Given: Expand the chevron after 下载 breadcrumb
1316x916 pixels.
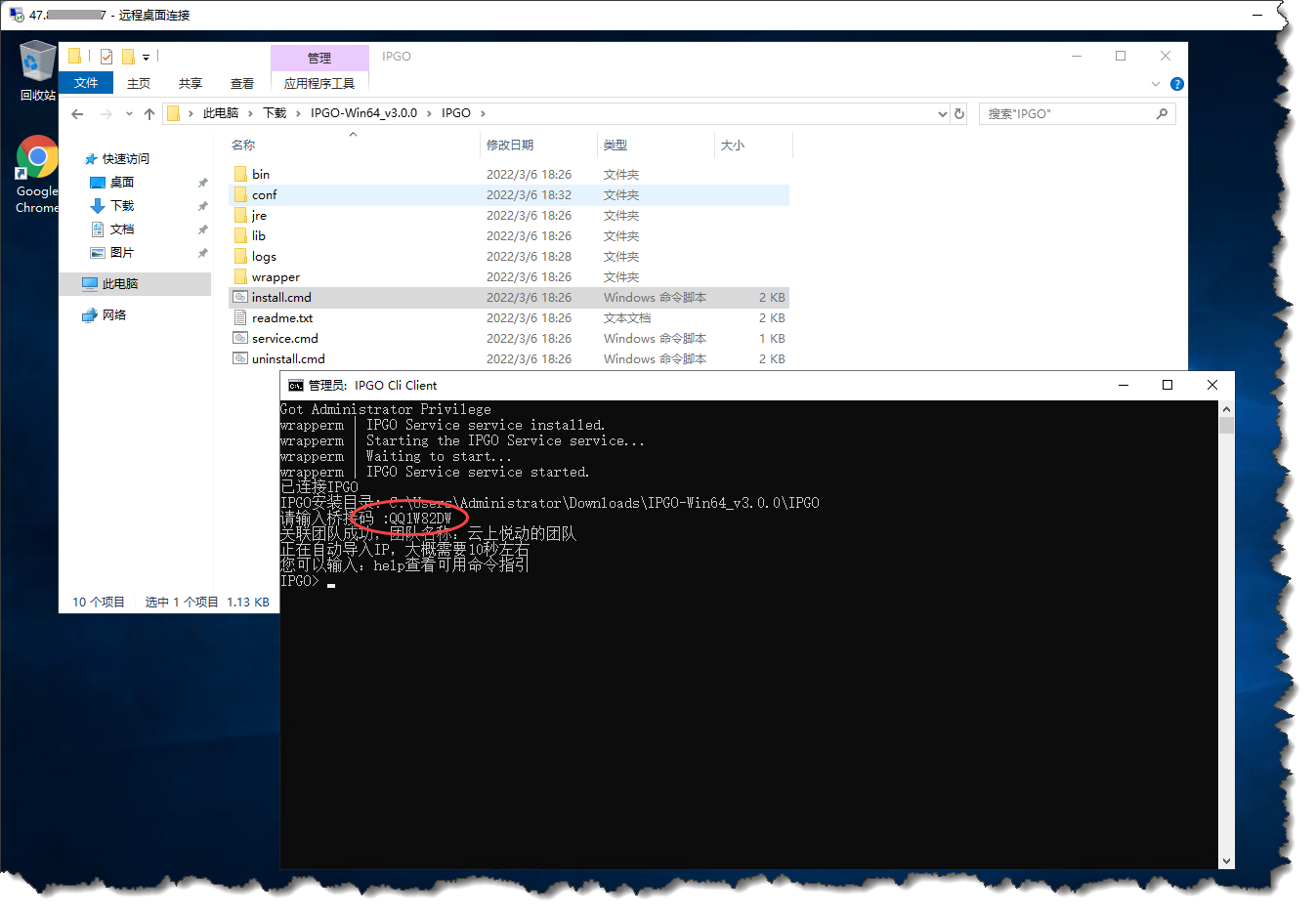Looking at the screenshot, I should click(x=298, y=113).
